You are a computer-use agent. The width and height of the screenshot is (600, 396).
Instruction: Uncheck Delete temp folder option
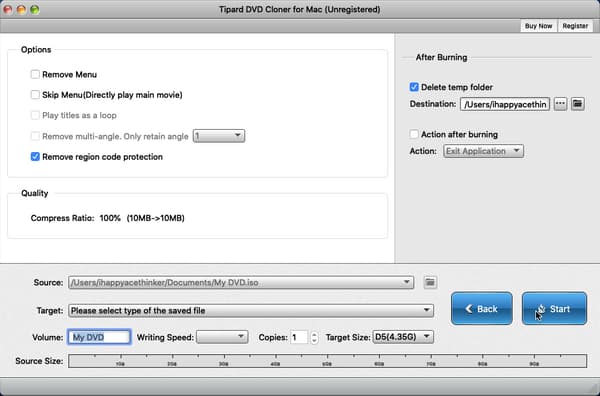point(414,87)
